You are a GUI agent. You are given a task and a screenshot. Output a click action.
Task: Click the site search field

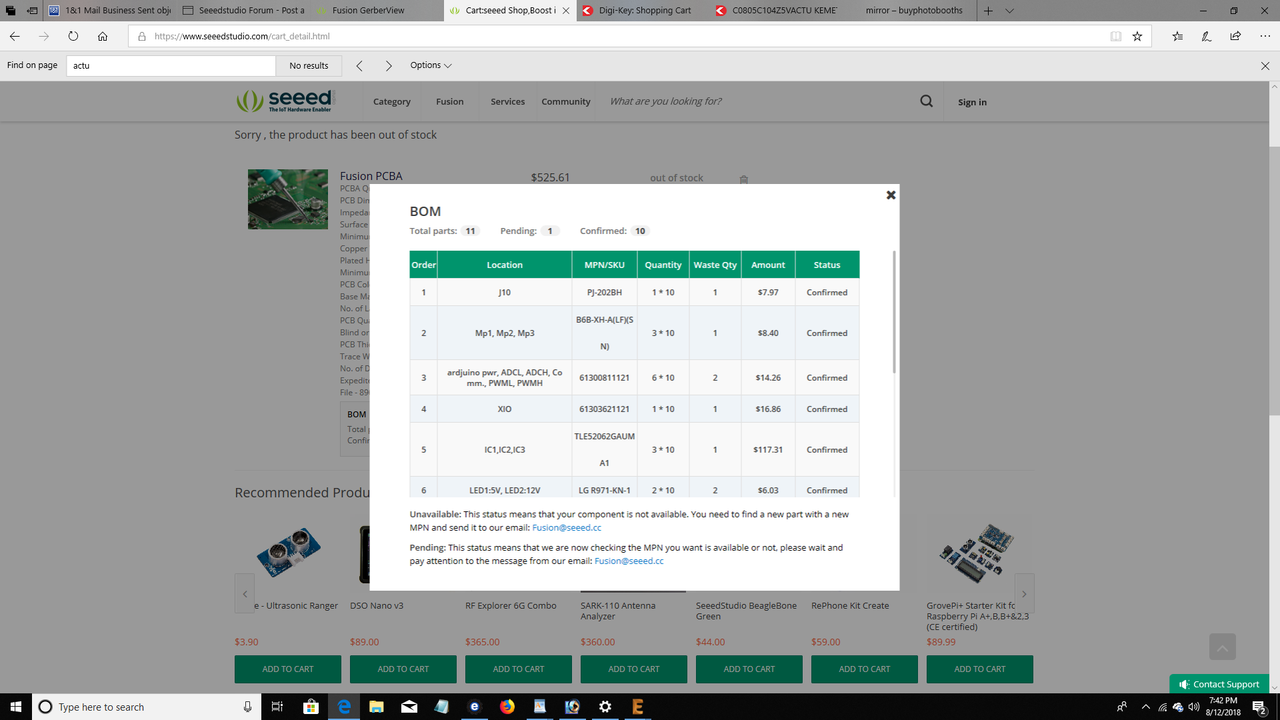755,101
